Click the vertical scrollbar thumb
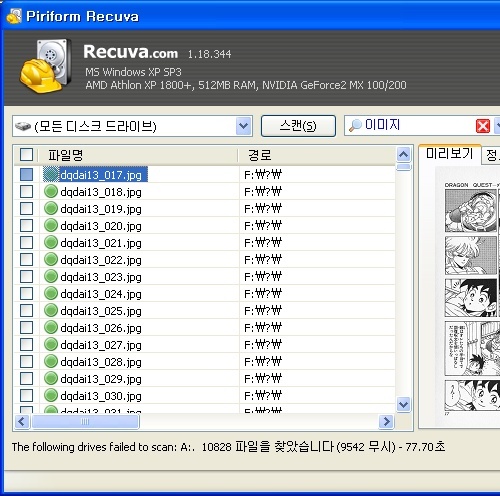Viewport: 500px width, 496px height. click(404, 167)
